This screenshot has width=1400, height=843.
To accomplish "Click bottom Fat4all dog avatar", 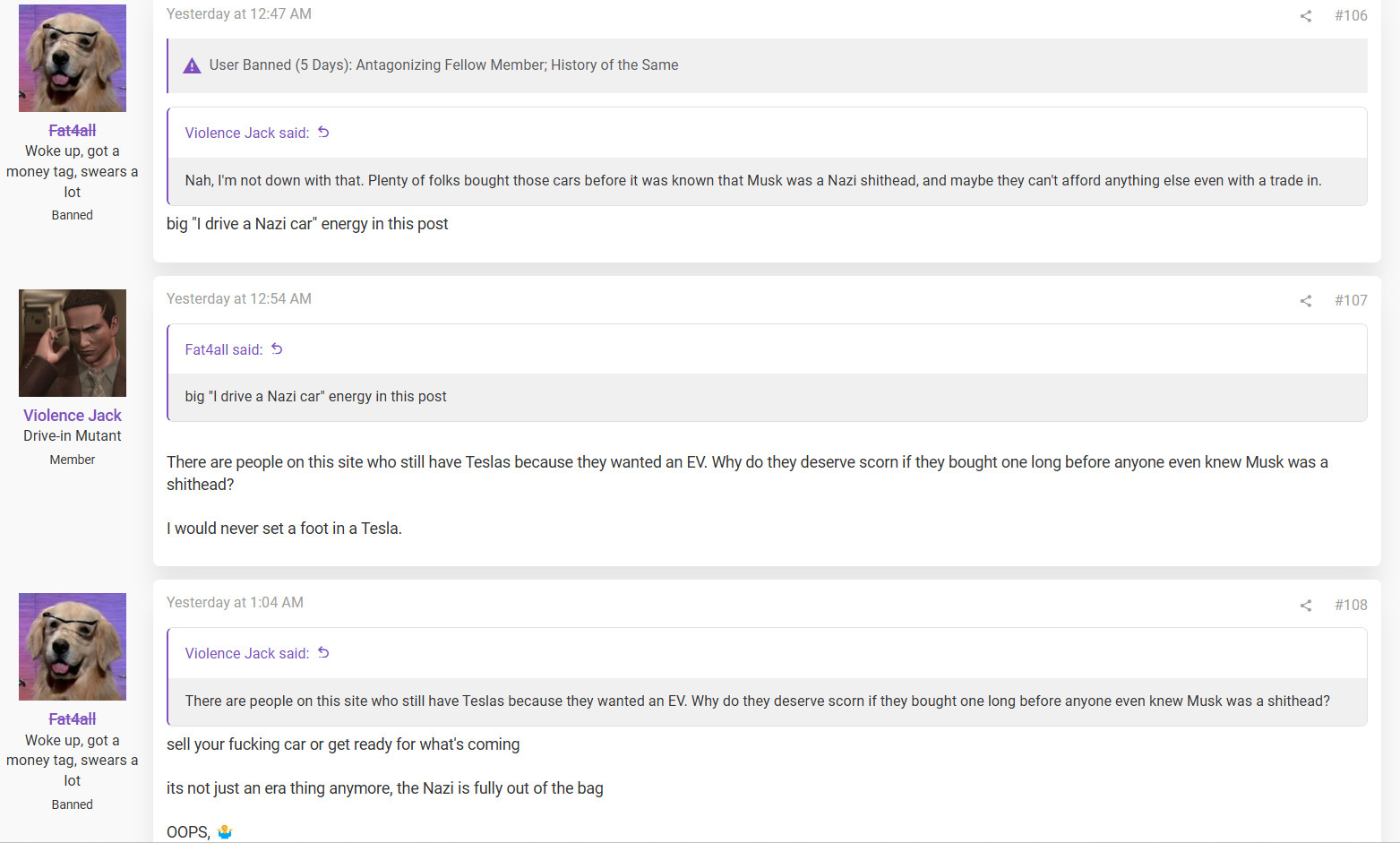I will (73, 647).
